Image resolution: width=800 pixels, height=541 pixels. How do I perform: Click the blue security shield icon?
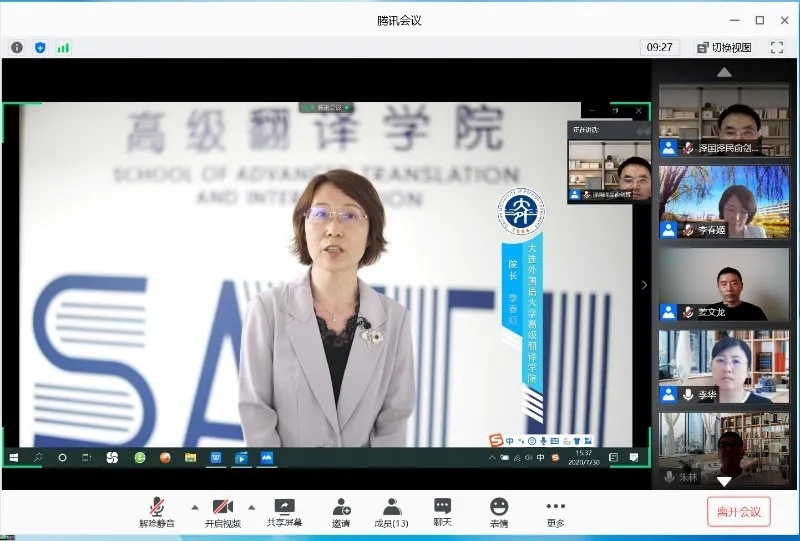40,47
